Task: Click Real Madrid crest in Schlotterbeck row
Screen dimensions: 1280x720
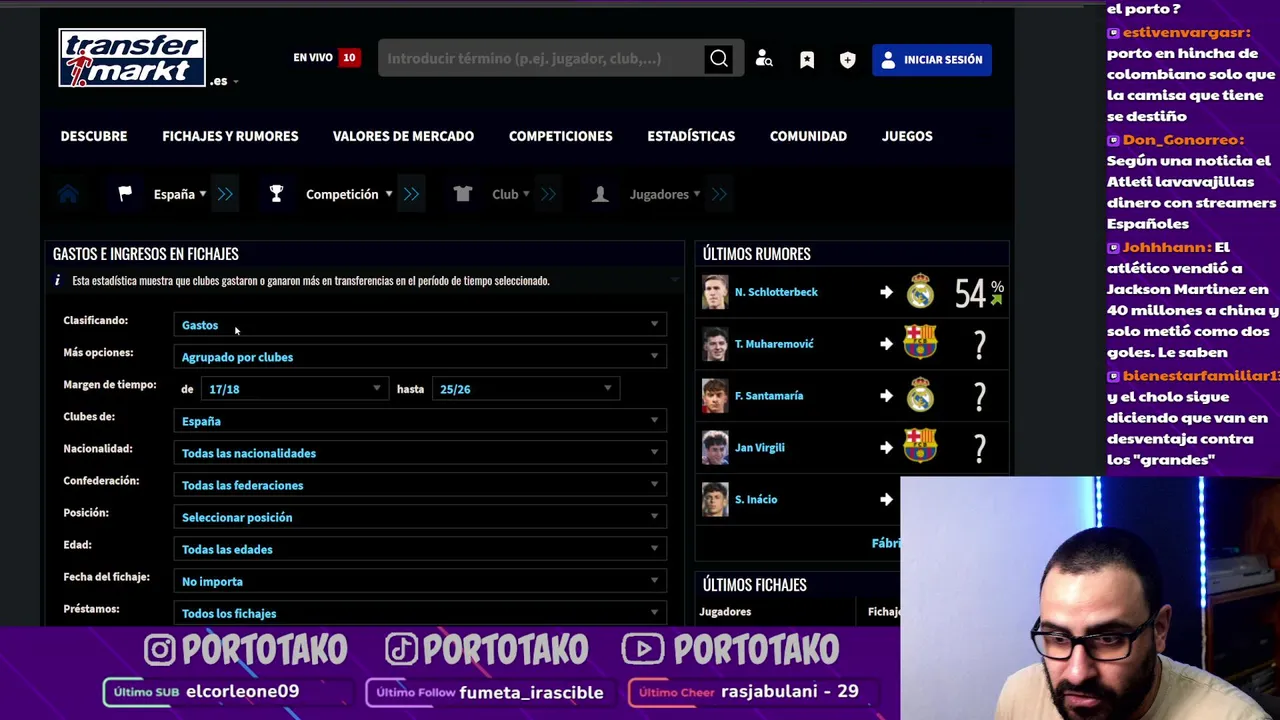Action: coord(920,291)
